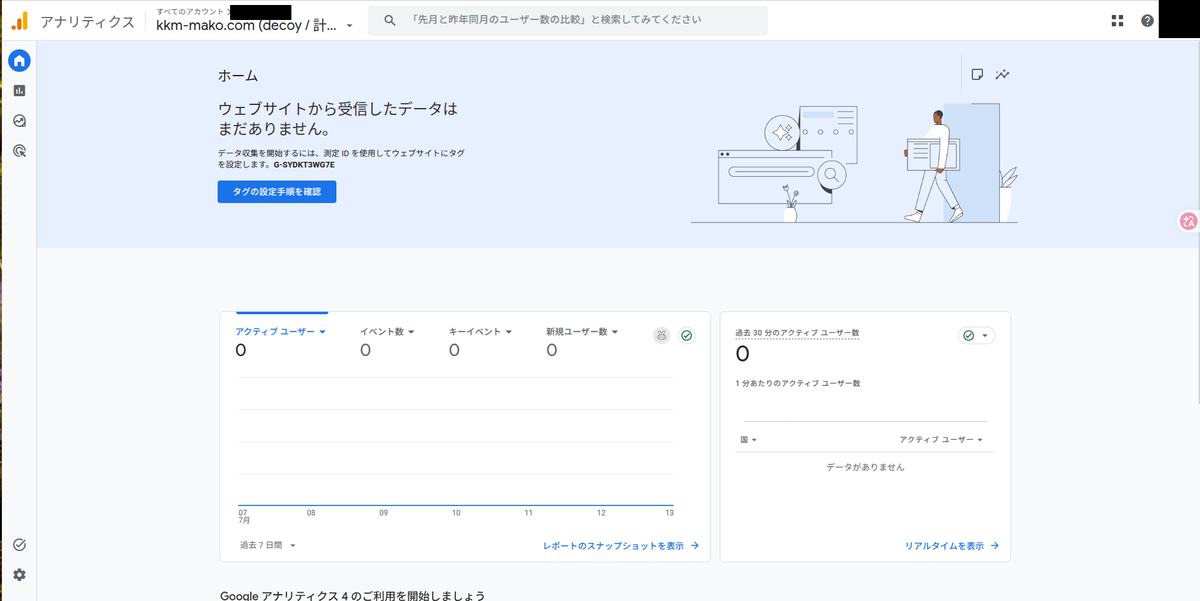Click the すべてのアカウント breadcrumb

191,11
